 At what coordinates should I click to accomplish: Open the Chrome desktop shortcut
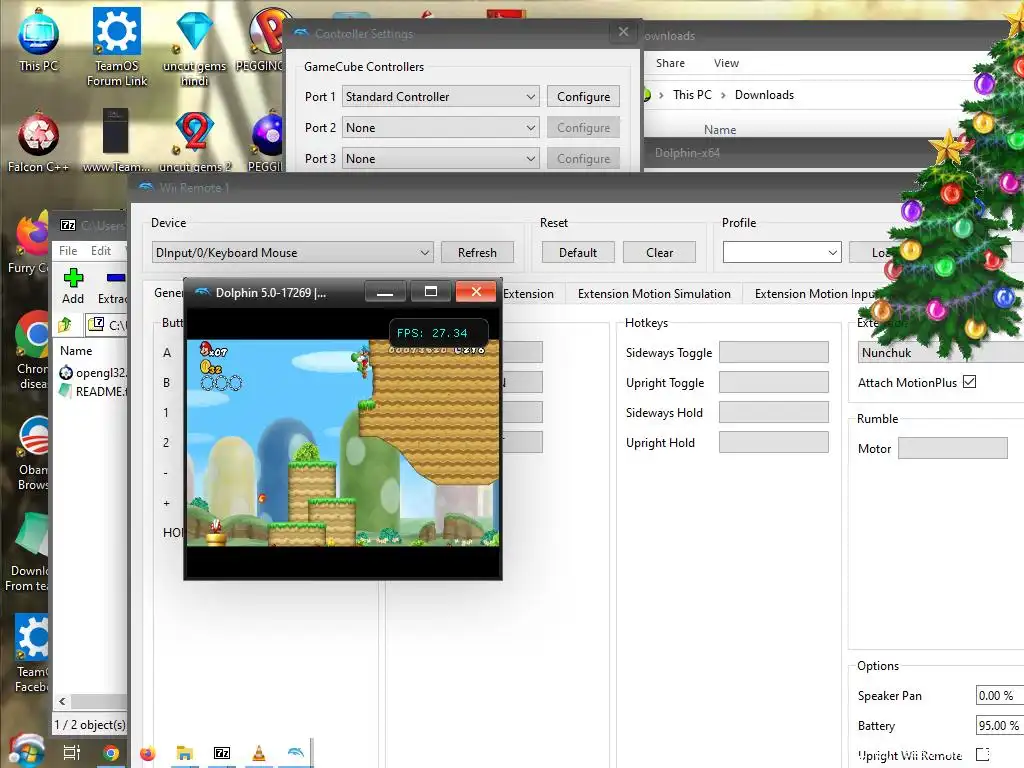[x=32, y=351]
